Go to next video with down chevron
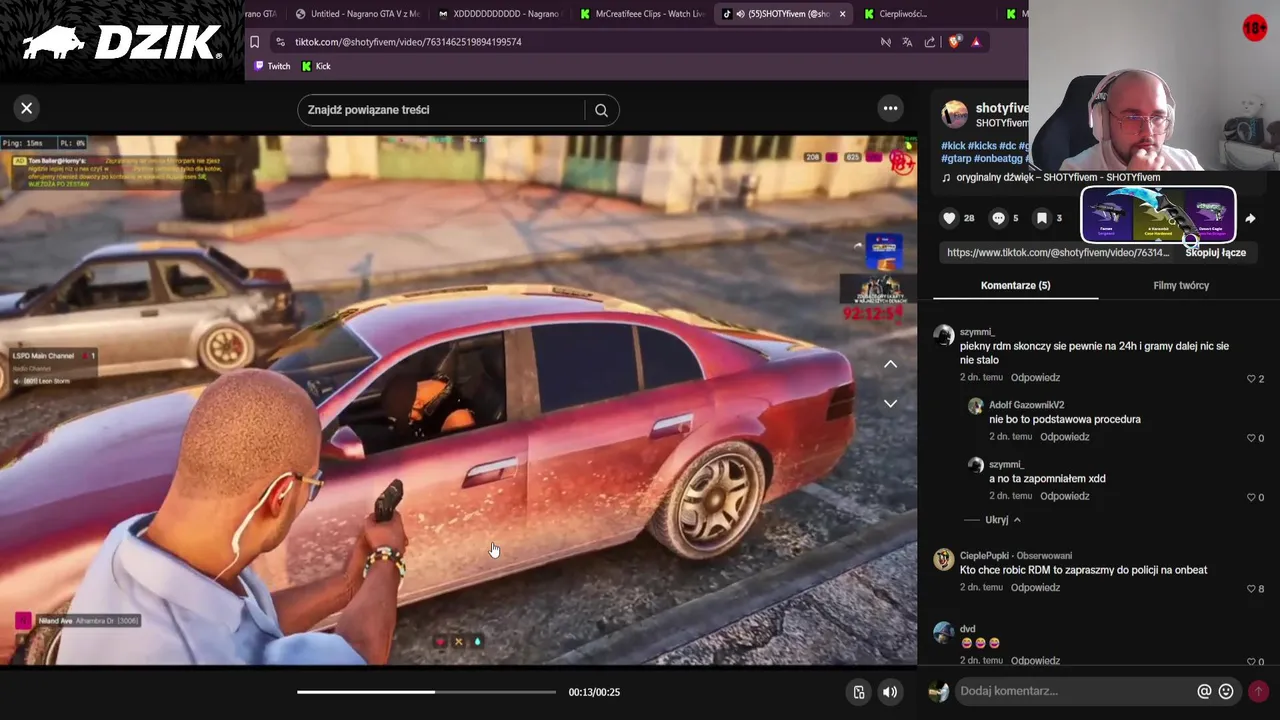This screenshot has width=1280, height=720. tap(890, 403)
